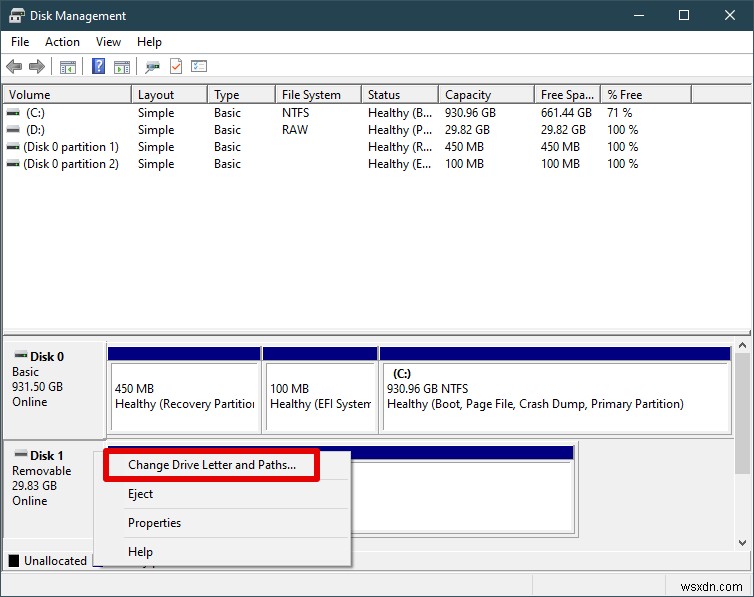Choose Change Drive Letter and Paths...
Screen dimensions: 754x597
pyautogui.click(x=212, y=465)
